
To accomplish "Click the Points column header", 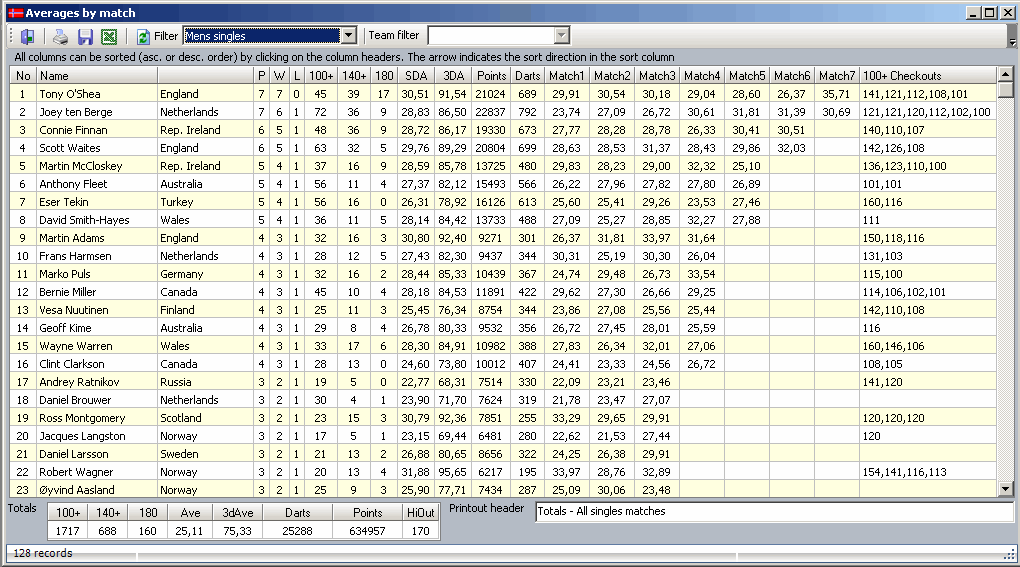I will (x=491, y=76).
